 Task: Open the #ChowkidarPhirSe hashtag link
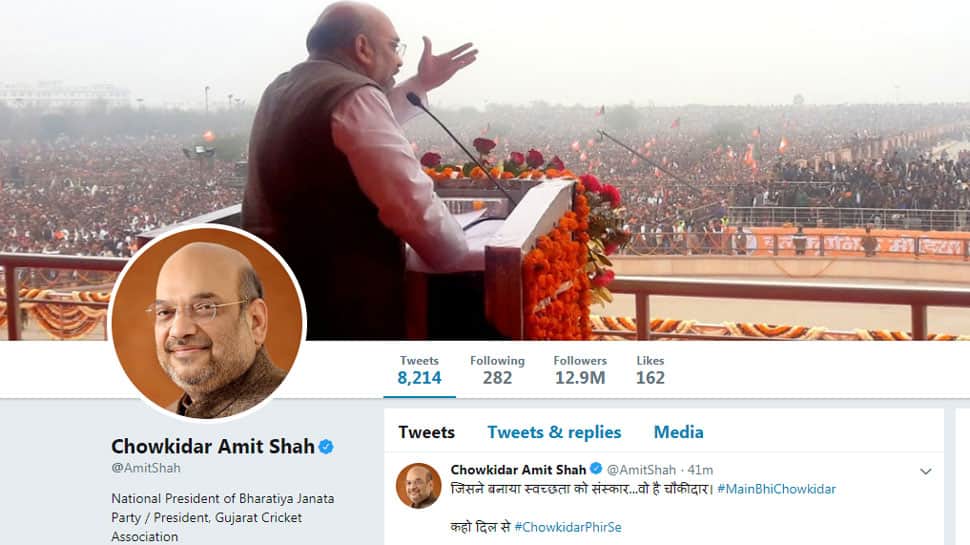[568, 528]
